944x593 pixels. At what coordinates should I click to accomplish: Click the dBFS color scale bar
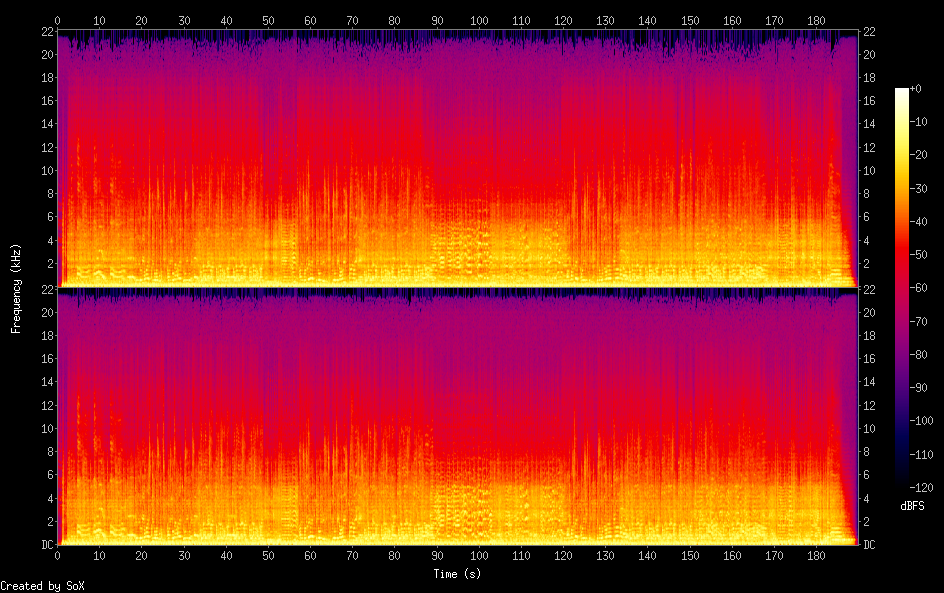click(901, 288)
